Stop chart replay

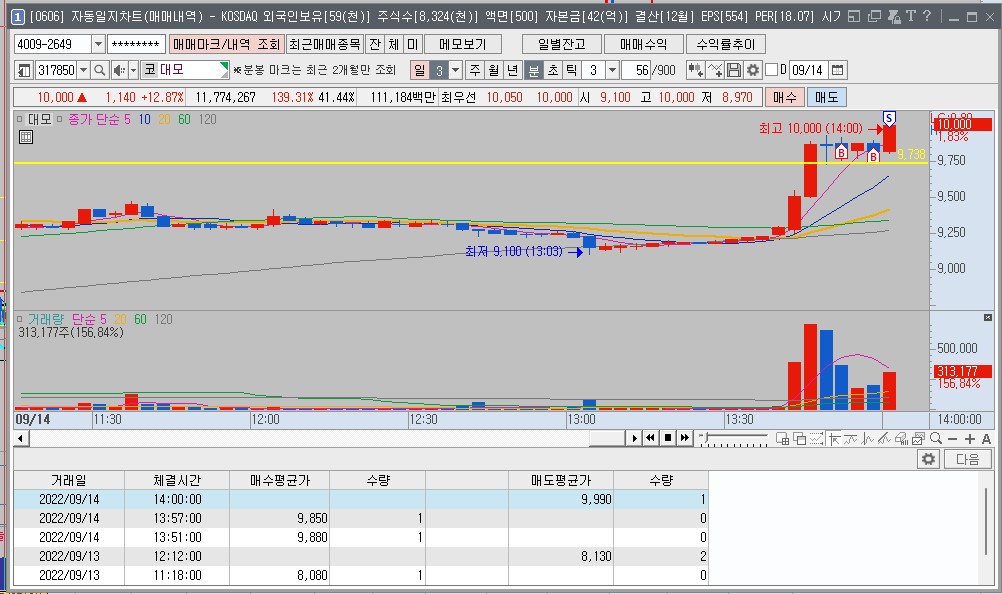click(x=668, y=438)
